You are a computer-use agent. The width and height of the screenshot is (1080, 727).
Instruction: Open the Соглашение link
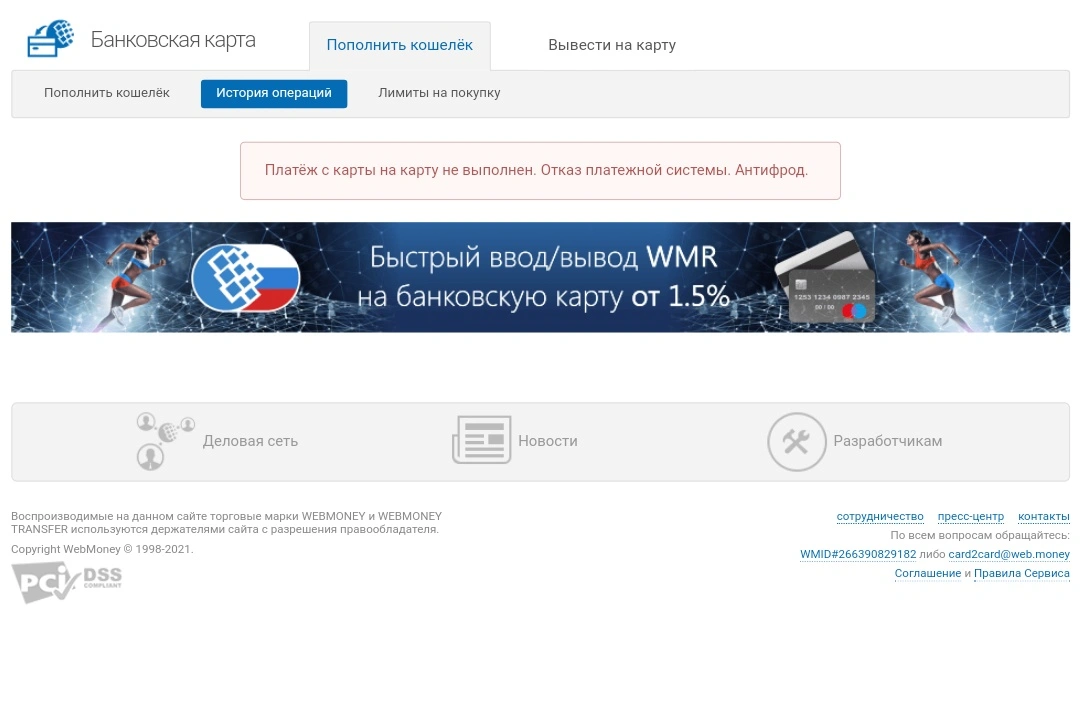[928, 573]
